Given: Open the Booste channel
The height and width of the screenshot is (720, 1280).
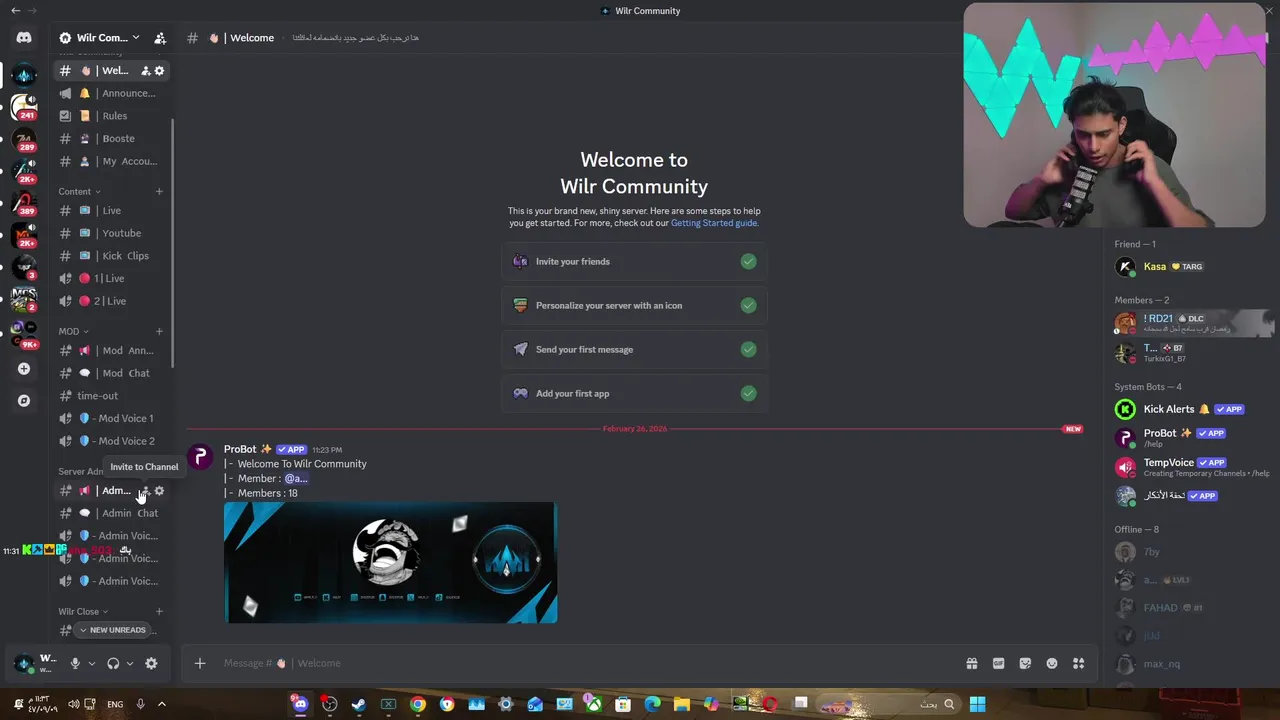Looking at the screenshot, I should point(112,139).
